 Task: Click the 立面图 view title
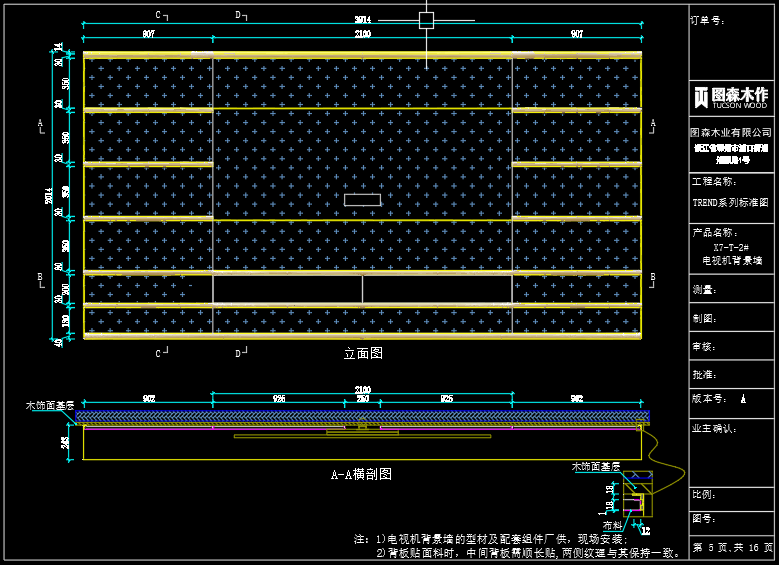point(362,353)
